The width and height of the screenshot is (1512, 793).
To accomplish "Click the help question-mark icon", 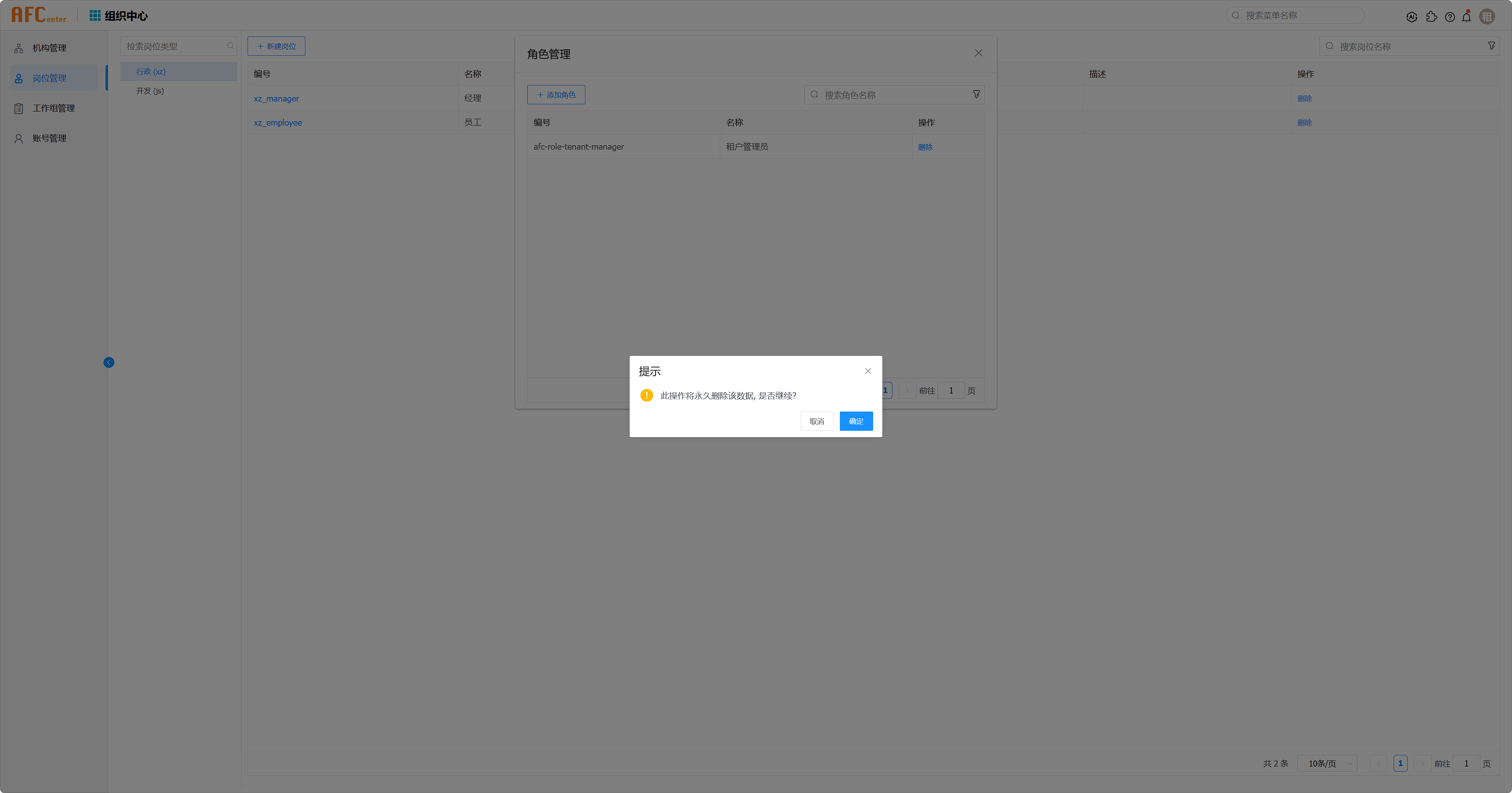I will click(x=1450, y=17).
